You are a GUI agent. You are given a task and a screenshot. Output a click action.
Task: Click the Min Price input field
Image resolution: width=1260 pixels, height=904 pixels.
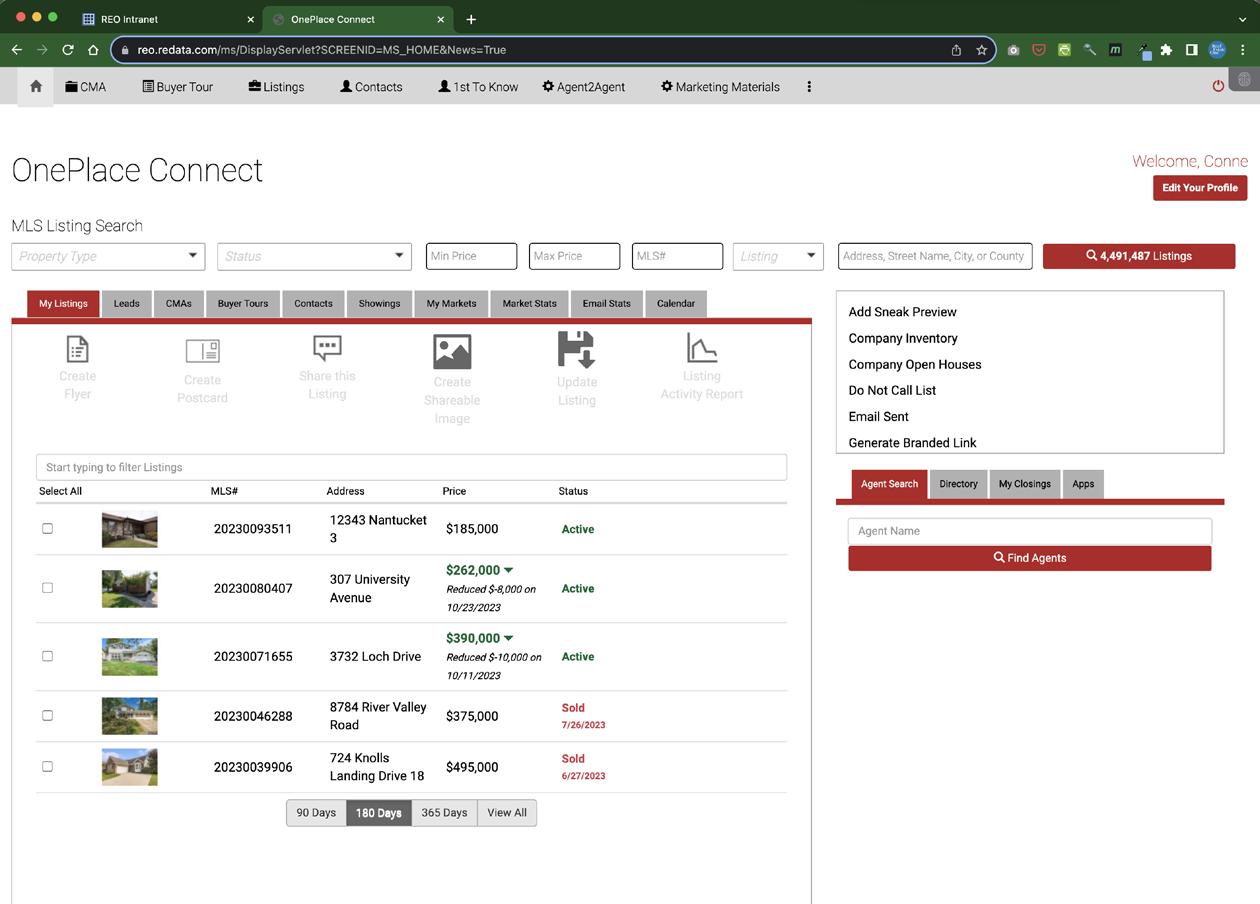(x=471, y=256)
